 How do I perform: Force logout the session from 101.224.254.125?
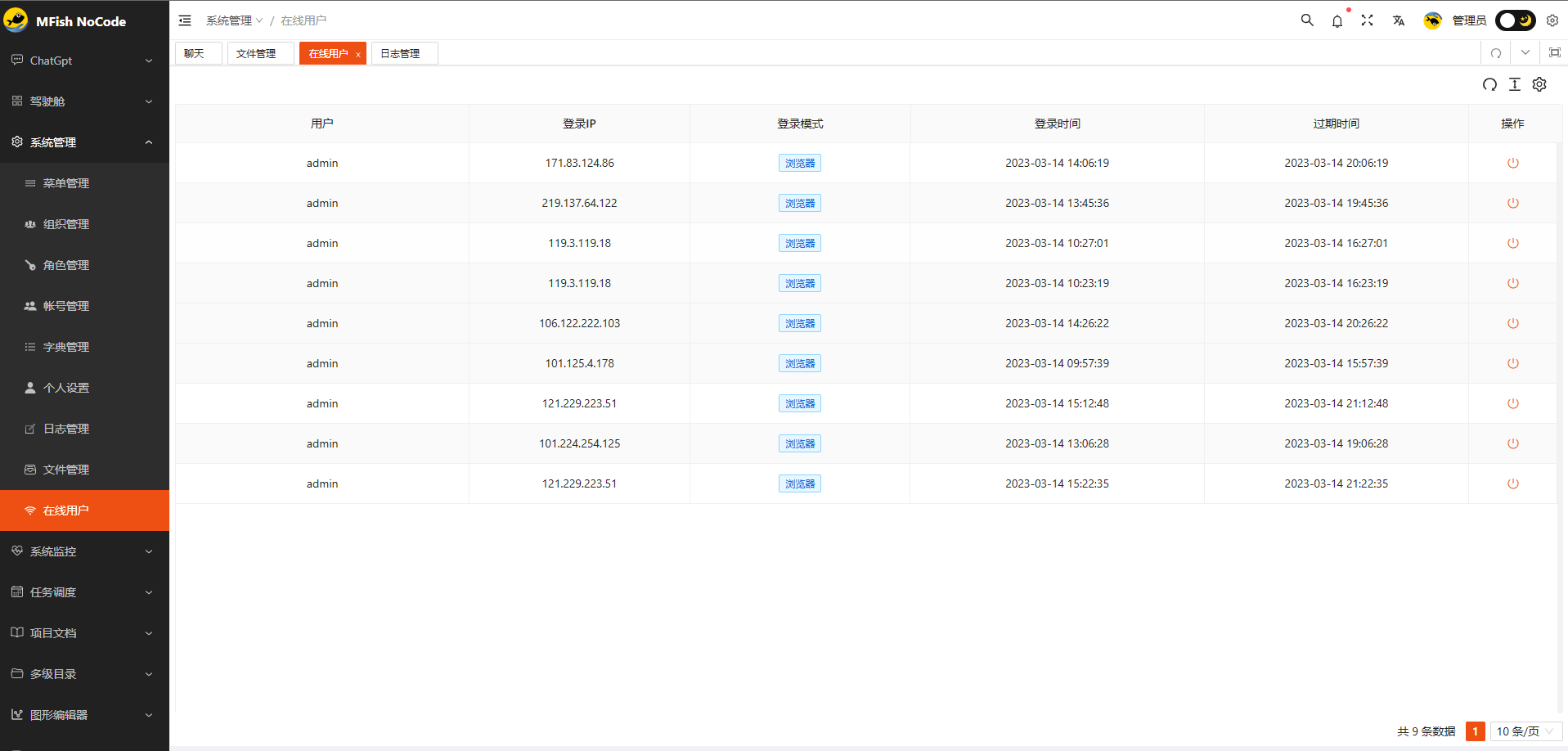tap(1513, 443)
